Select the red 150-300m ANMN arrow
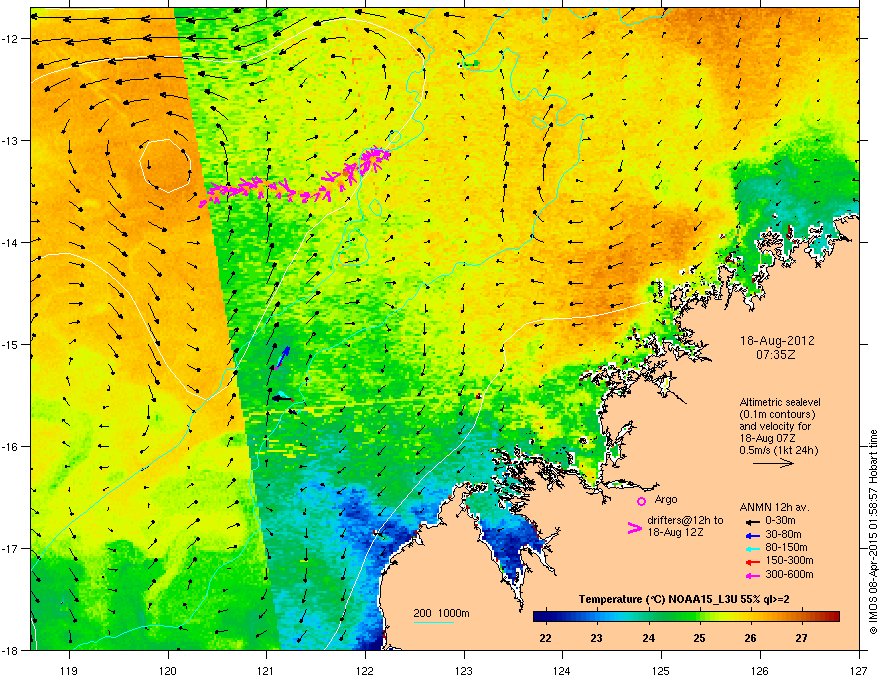This screenshot has height=680, width=880. 752,561
